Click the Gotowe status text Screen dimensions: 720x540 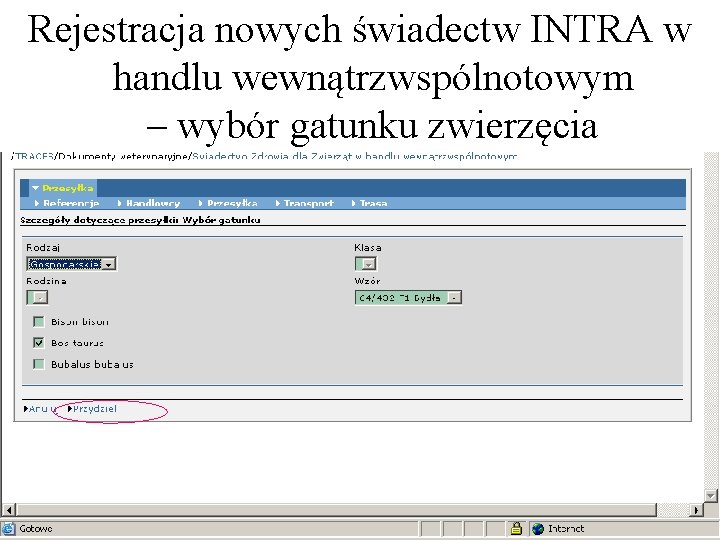point(36,529)
